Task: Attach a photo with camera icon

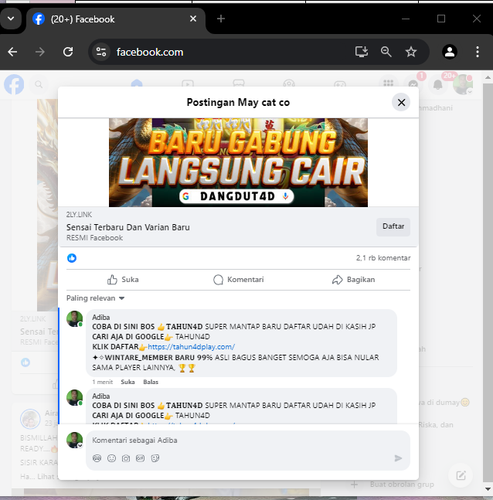Action: point(126,458)
